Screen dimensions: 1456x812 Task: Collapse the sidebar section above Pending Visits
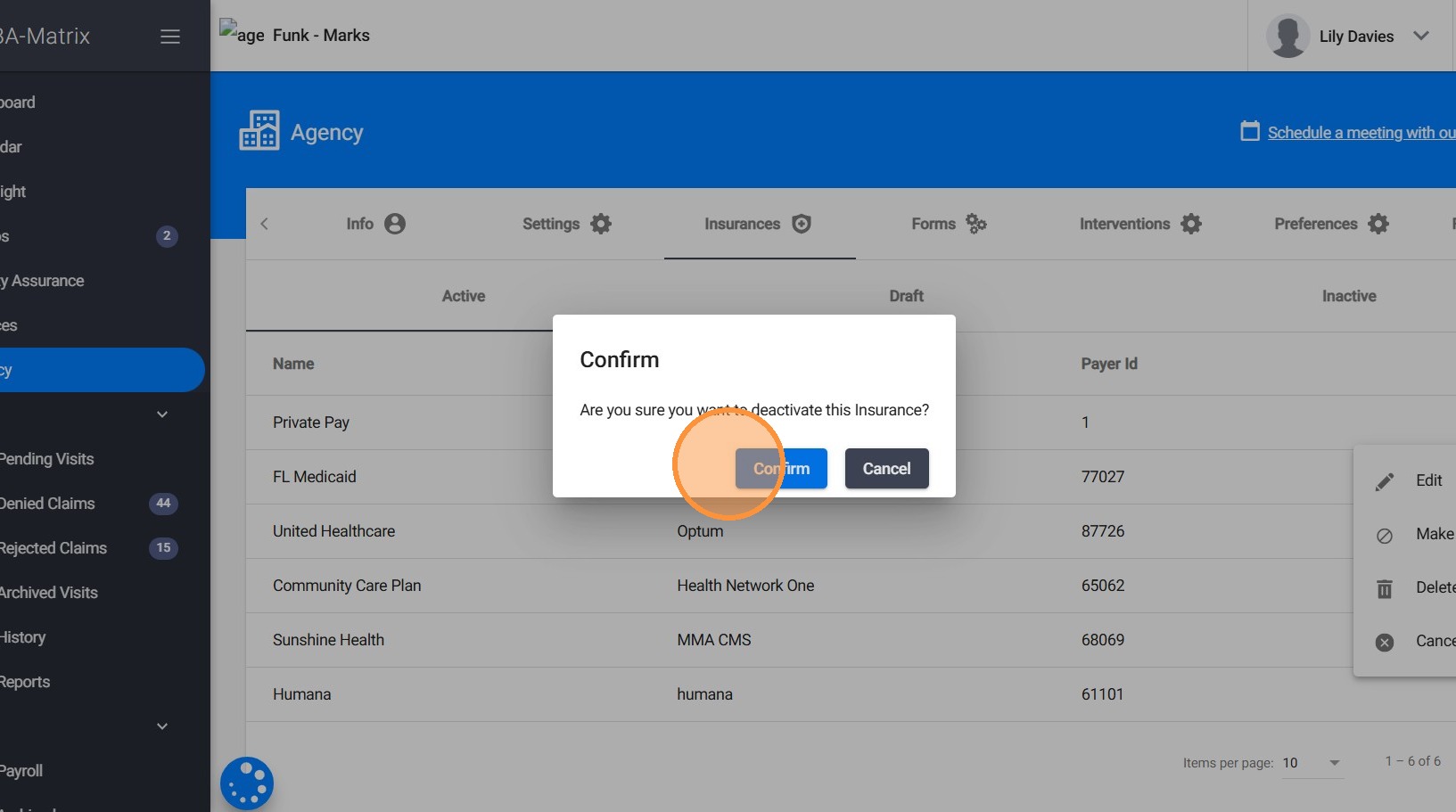pyautogui.click(x=162, y=414)
